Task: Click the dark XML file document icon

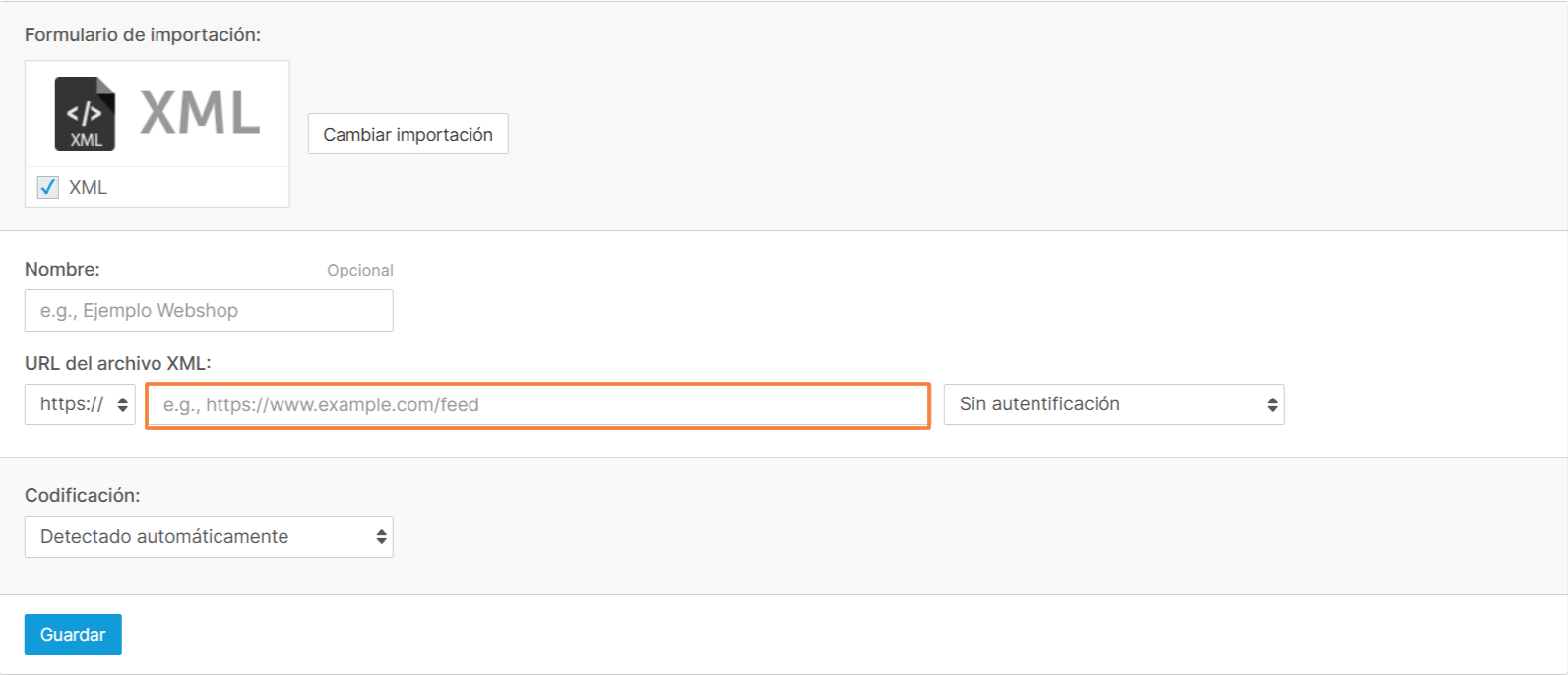Action: coord(85,113)
